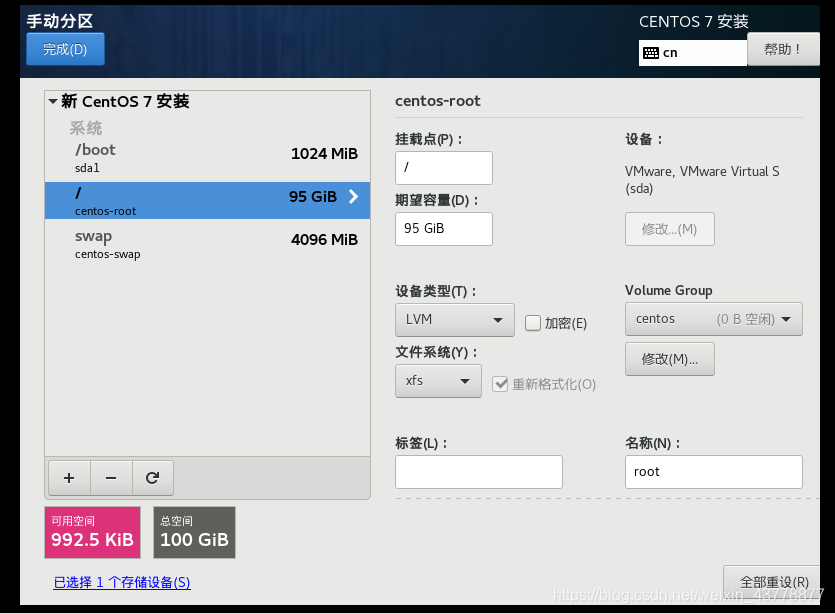
Task: Open the 已选择 1 个存储设备(S) link
Action: coord(121,582)
